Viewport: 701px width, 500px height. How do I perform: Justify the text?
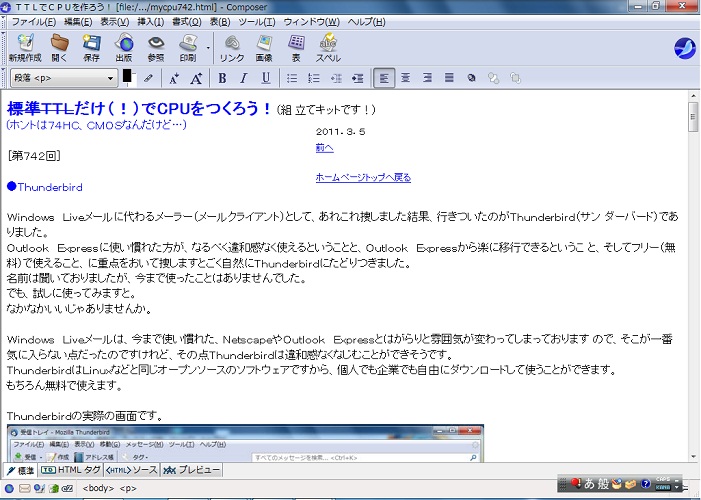449,78
